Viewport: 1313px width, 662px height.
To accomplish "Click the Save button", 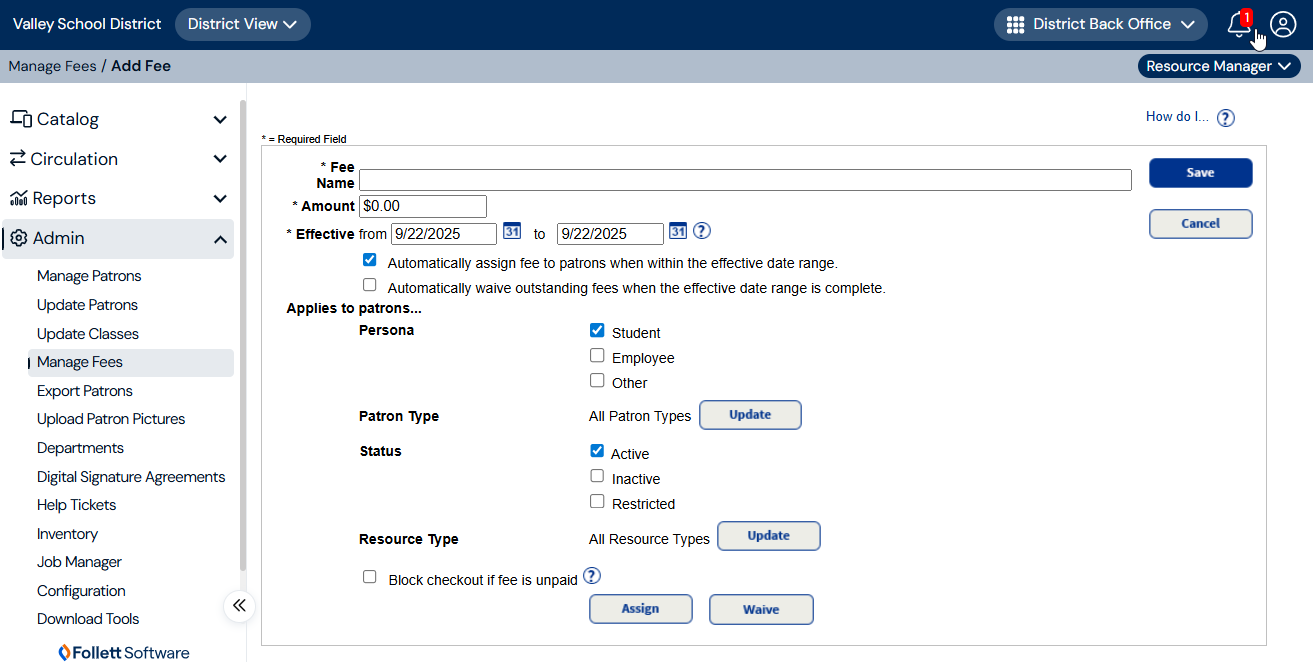I will (1200, 173).
